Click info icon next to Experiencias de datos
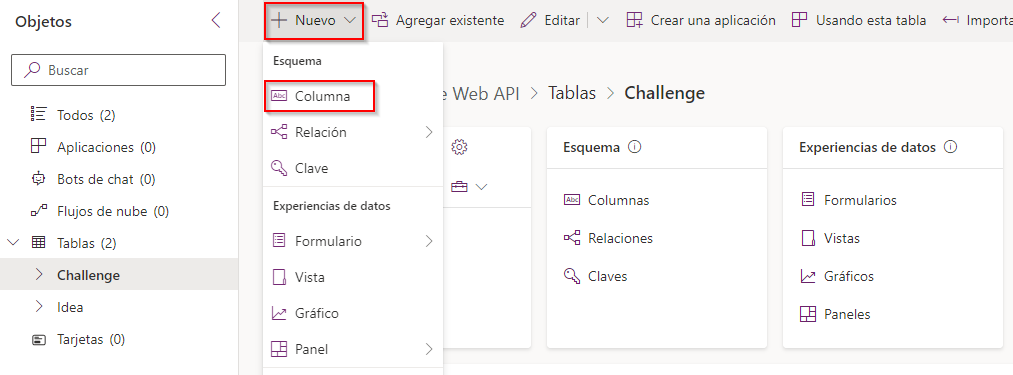The height and width of the screenshot is (375, 1013). click(950, 147)
